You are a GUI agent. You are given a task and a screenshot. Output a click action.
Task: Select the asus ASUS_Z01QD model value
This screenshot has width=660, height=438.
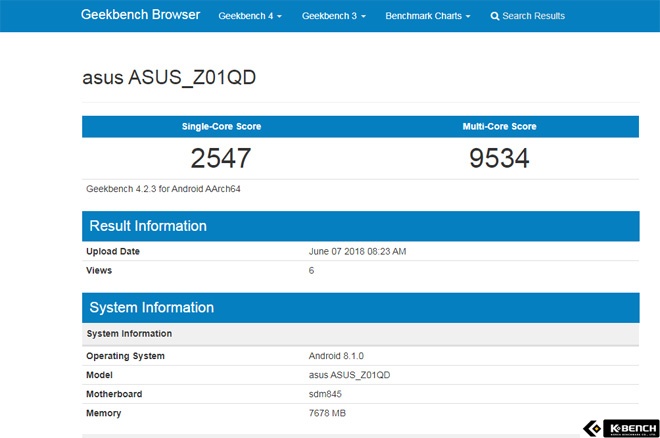click(349, 375)
